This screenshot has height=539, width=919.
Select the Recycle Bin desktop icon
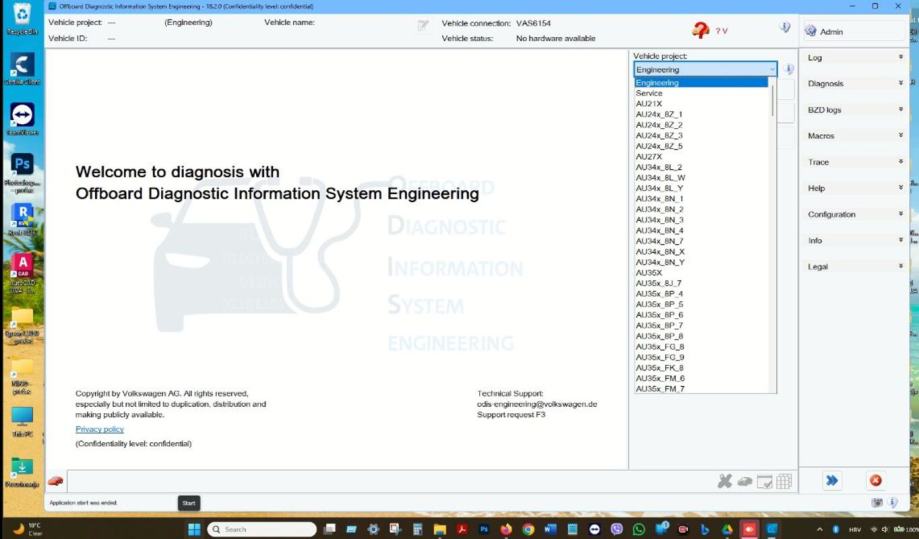pos(22,19)
